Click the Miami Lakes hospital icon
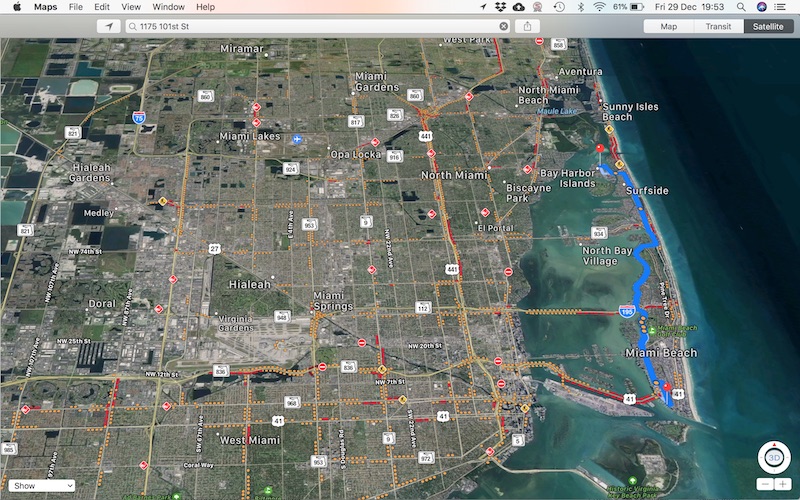Screen dimensions: 800x500 click(297, 137)
